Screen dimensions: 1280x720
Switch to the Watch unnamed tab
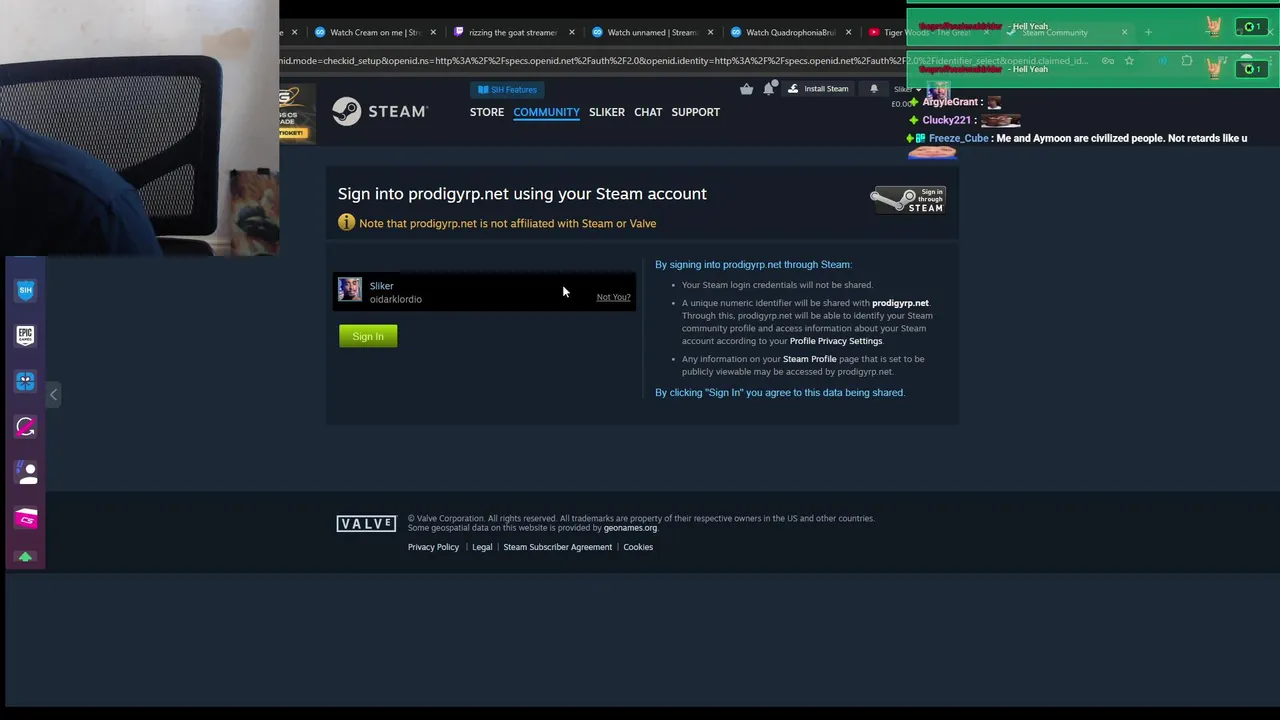(651, 32)
